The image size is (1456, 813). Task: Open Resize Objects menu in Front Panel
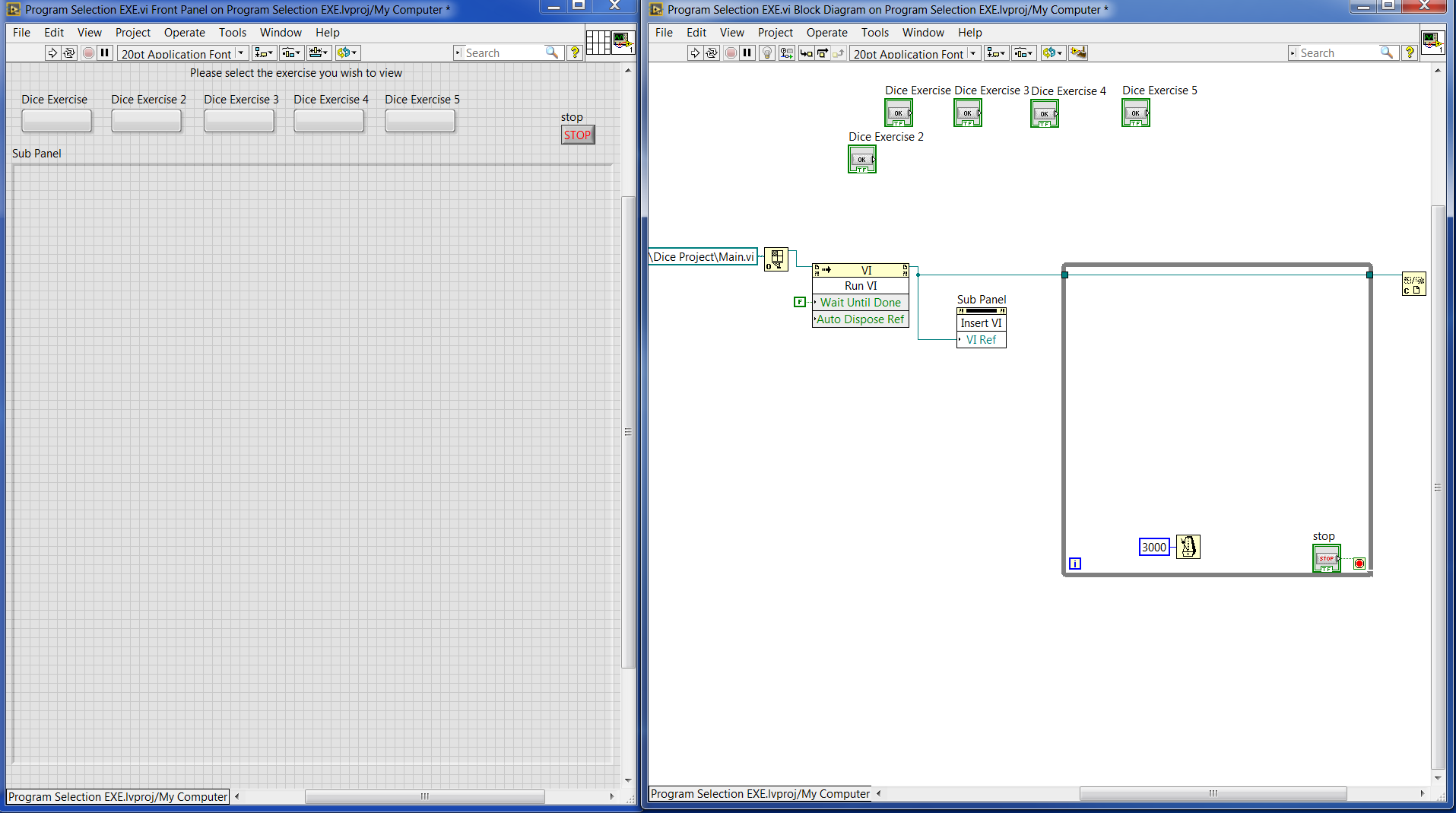tap(319, 52)
